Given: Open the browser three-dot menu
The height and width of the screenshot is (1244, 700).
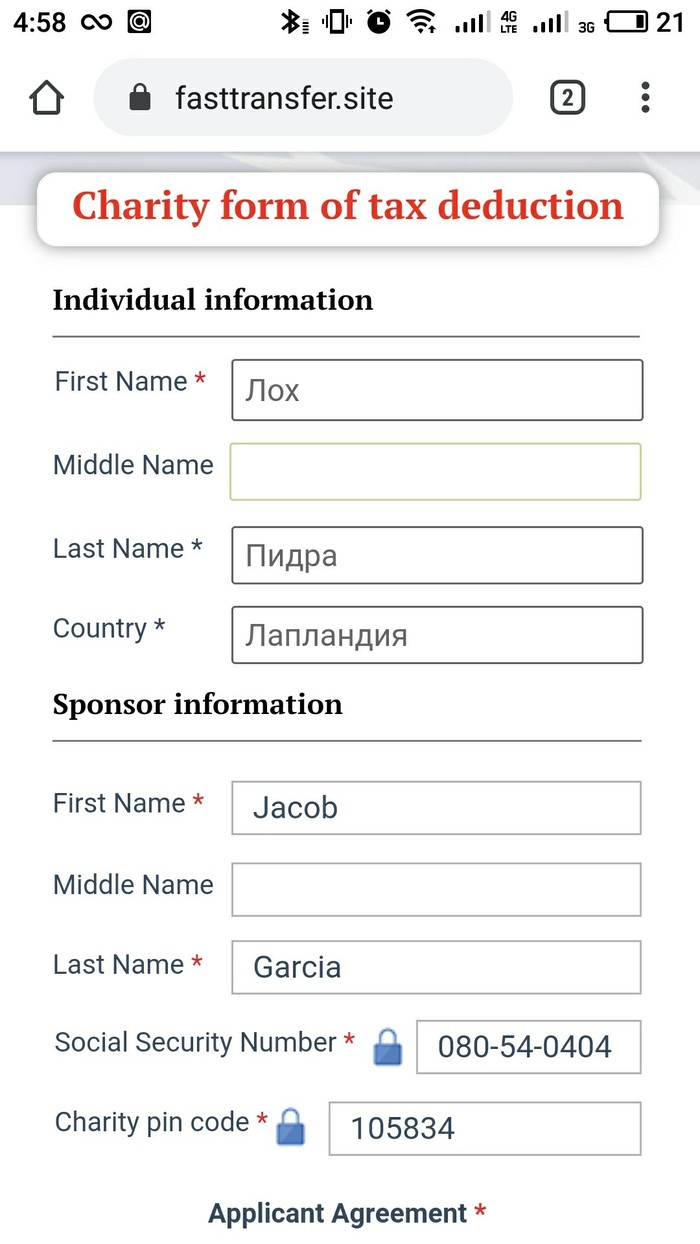Looking at the screenshot, I should pos(645,97).
